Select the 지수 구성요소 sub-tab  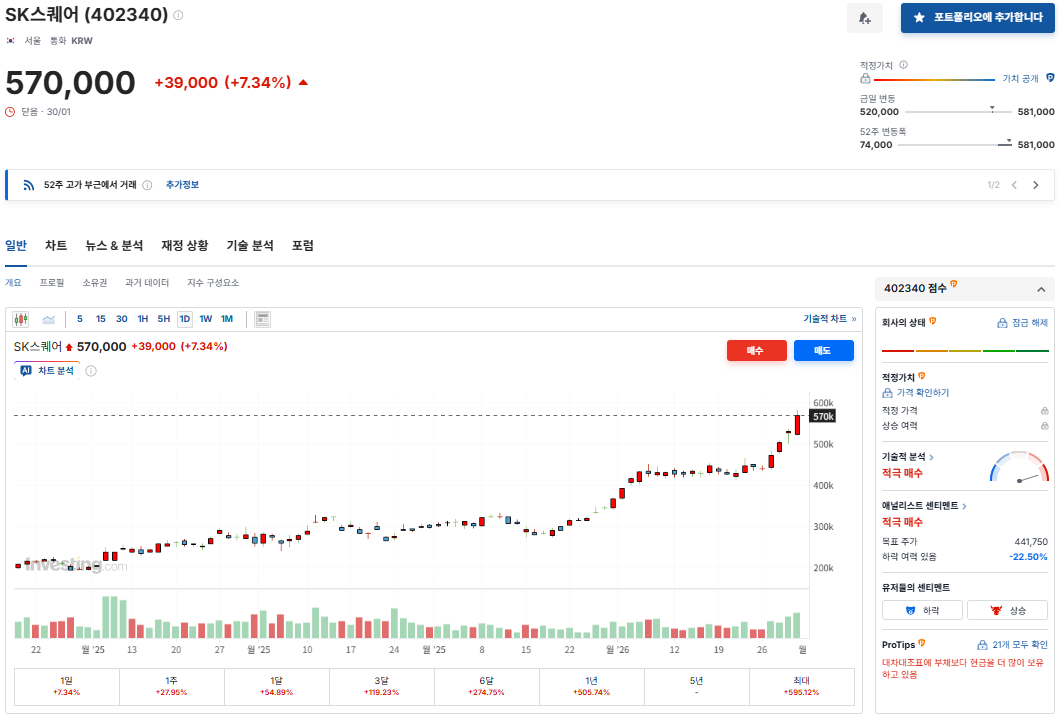[x=213, y=283]
